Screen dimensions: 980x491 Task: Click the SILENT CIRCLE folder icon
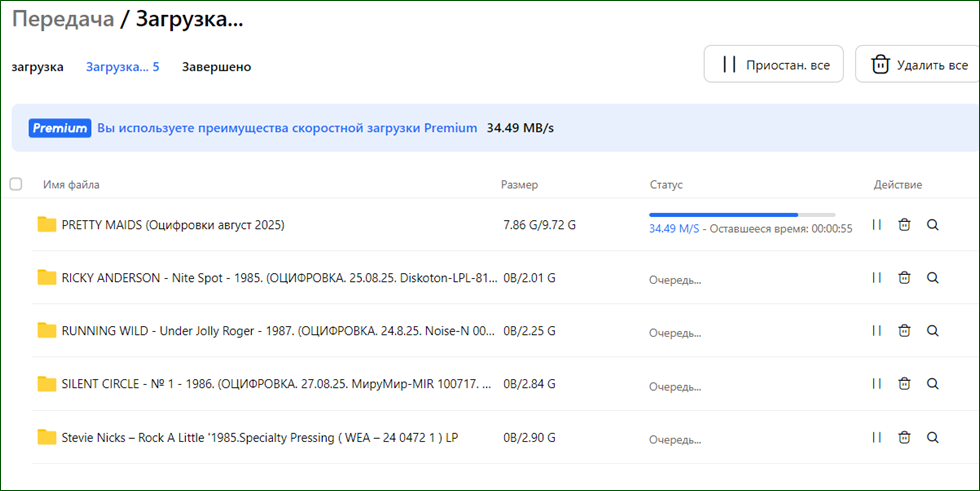pos(47,384)
